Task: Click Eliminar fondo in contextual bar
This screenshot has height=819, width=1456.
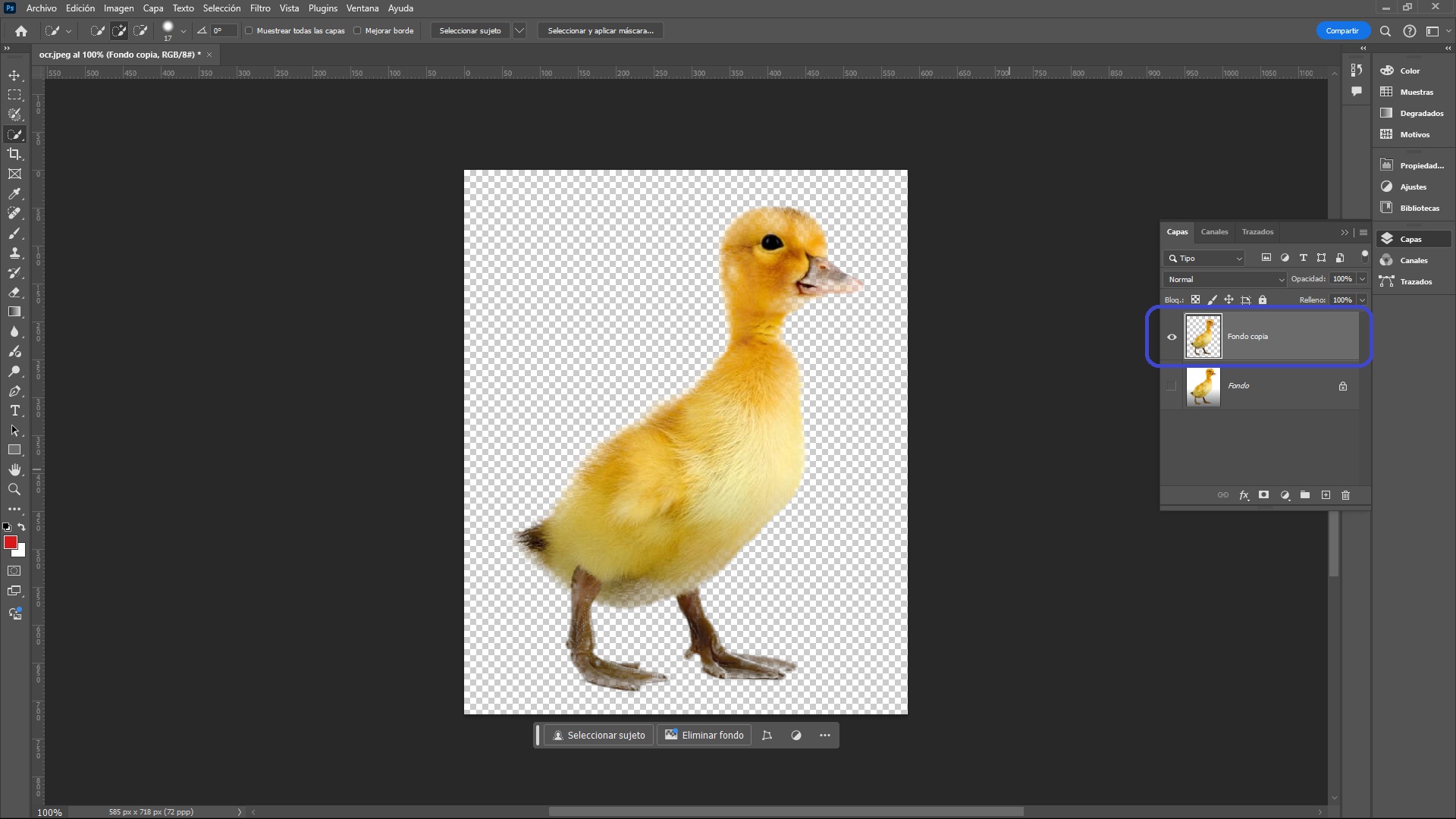Action: (x=704, y=736)
